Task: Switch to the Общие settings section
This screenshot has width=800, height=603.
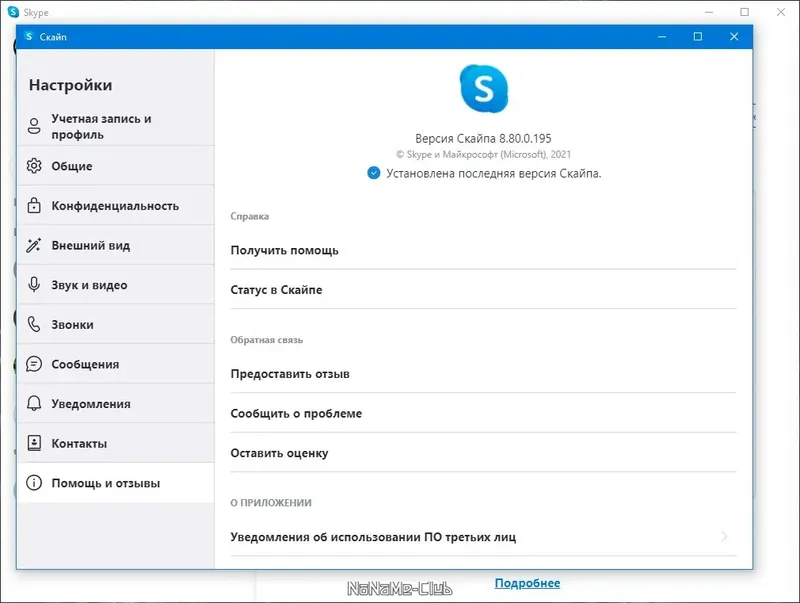Action: pyautogui.click(x=72, y=166)
